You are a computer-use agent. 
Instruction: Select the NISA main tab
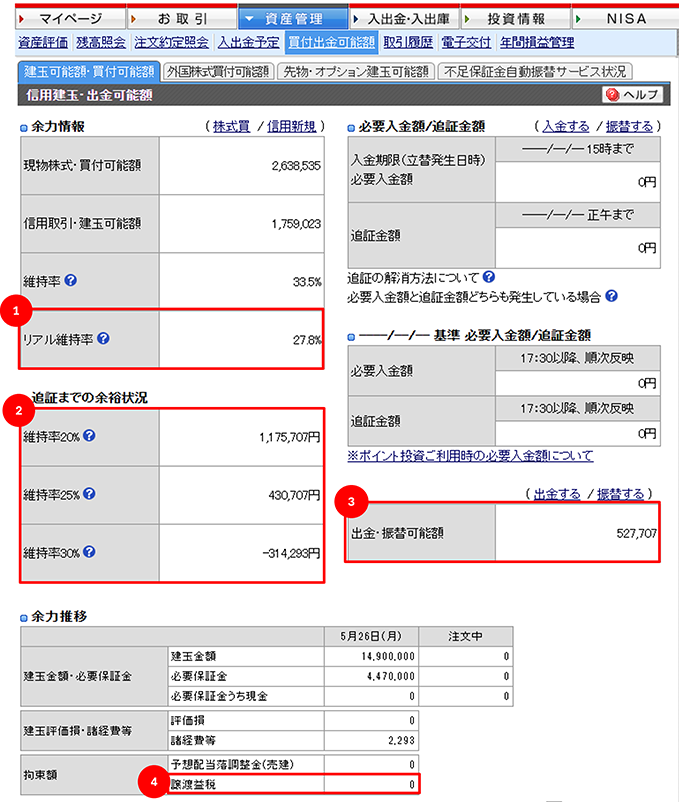(626, 19)
